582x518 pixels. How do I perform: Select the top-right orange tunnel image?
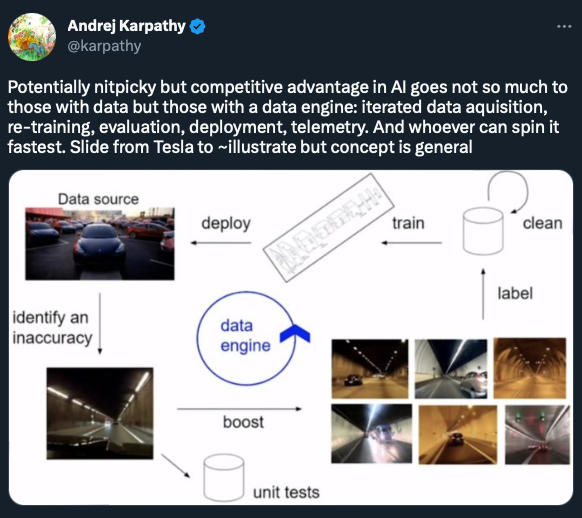pyautogui.click(x=530, y=368)
